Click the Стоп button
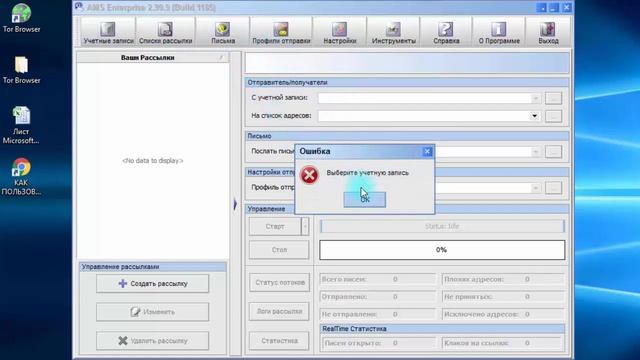 point(279,250)
